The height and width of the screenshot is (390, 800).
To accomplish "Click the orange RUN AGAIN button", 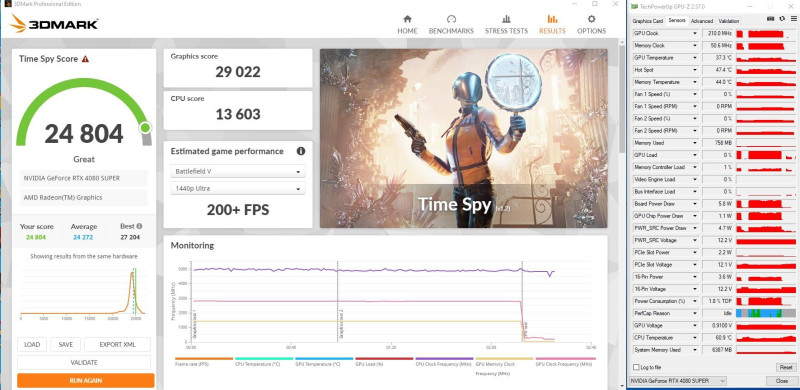I will [x=85, y=380].
